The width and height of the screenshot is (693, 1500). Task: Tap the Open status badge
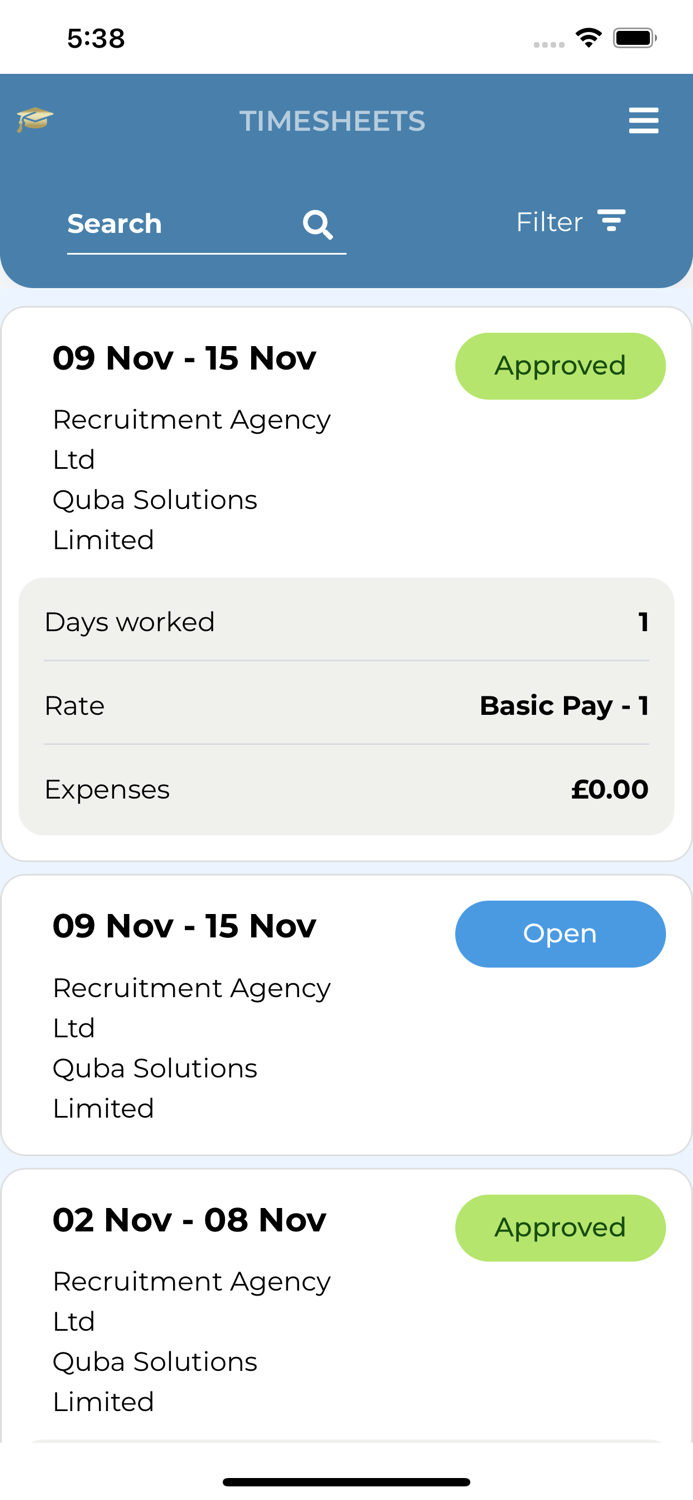560,933
